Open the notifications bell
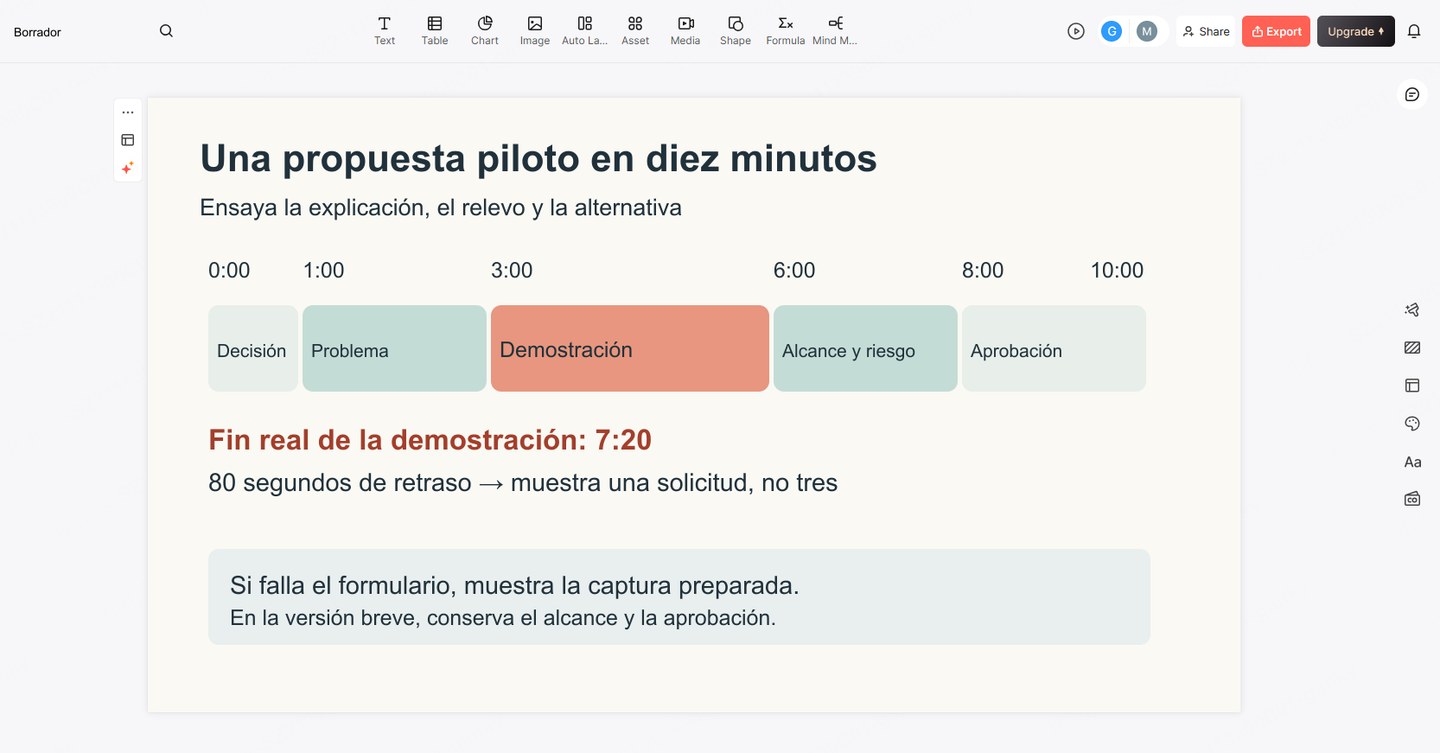Image resolution: width=1440 pixels, height=753 pixels. coord(1414,31)
